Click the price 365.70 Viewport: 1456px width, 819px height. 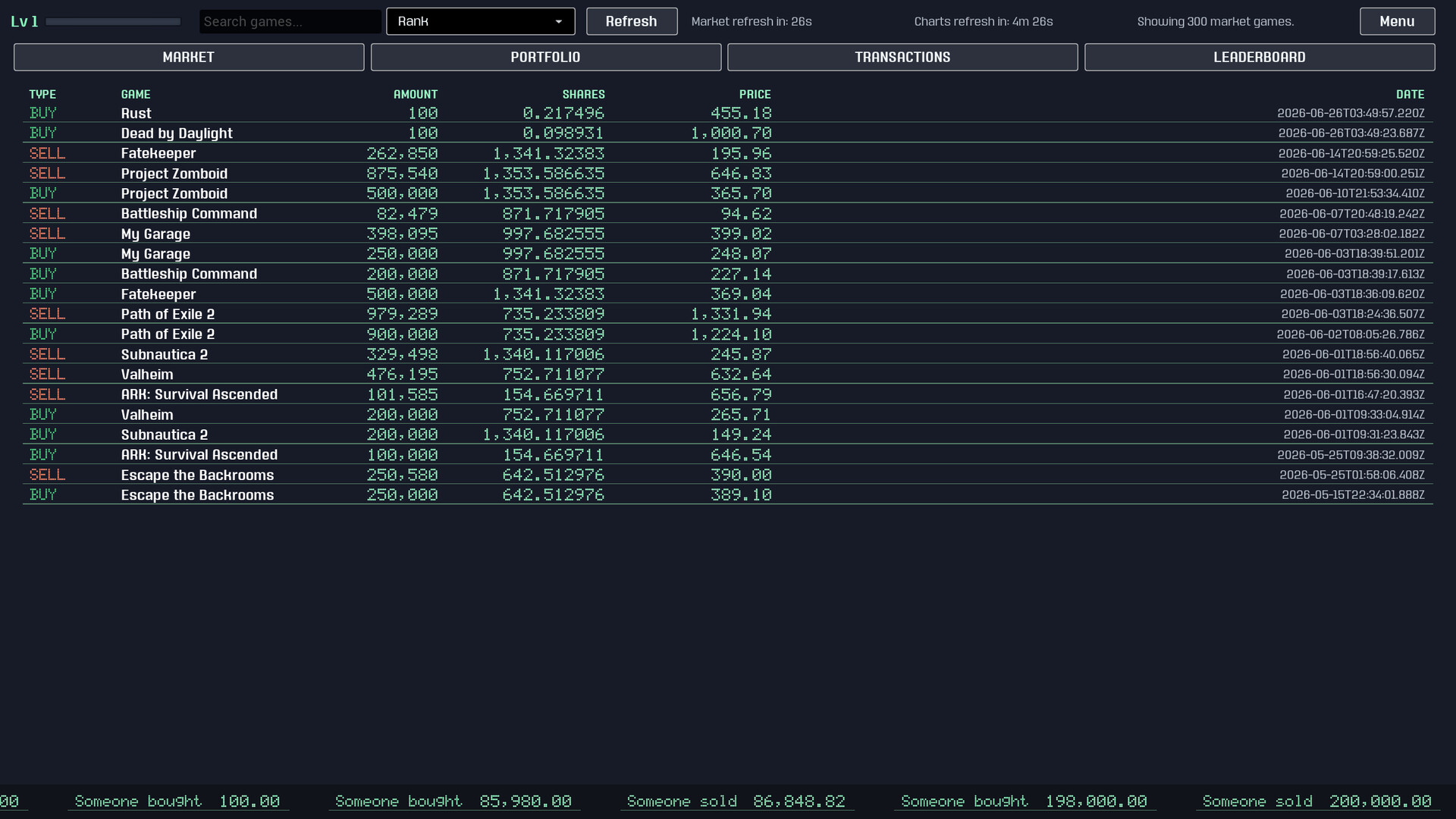click(x=741, y=193)
